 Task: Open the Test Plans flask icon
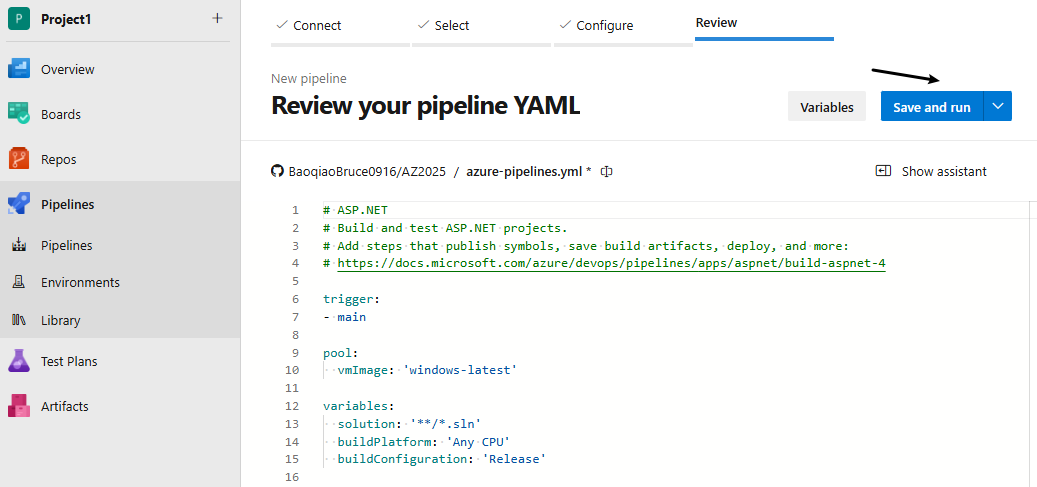[20, 361]
